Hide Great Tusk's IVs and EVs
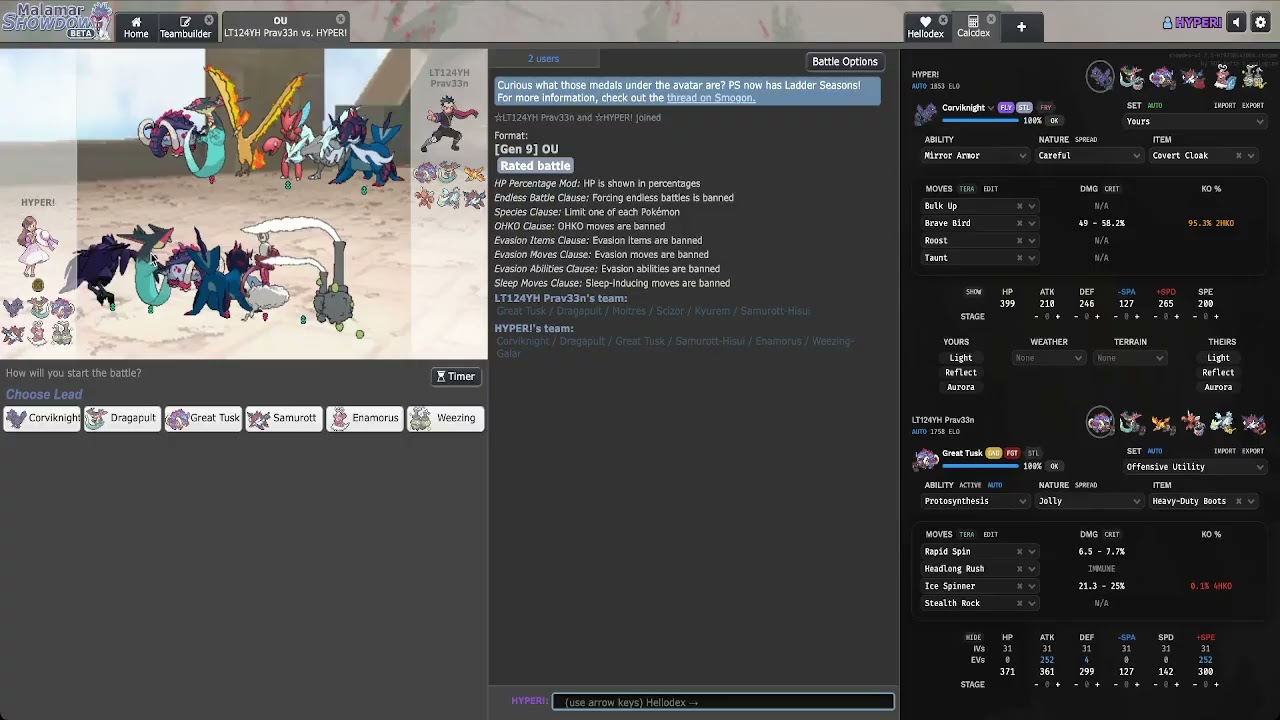 [973, 637]
